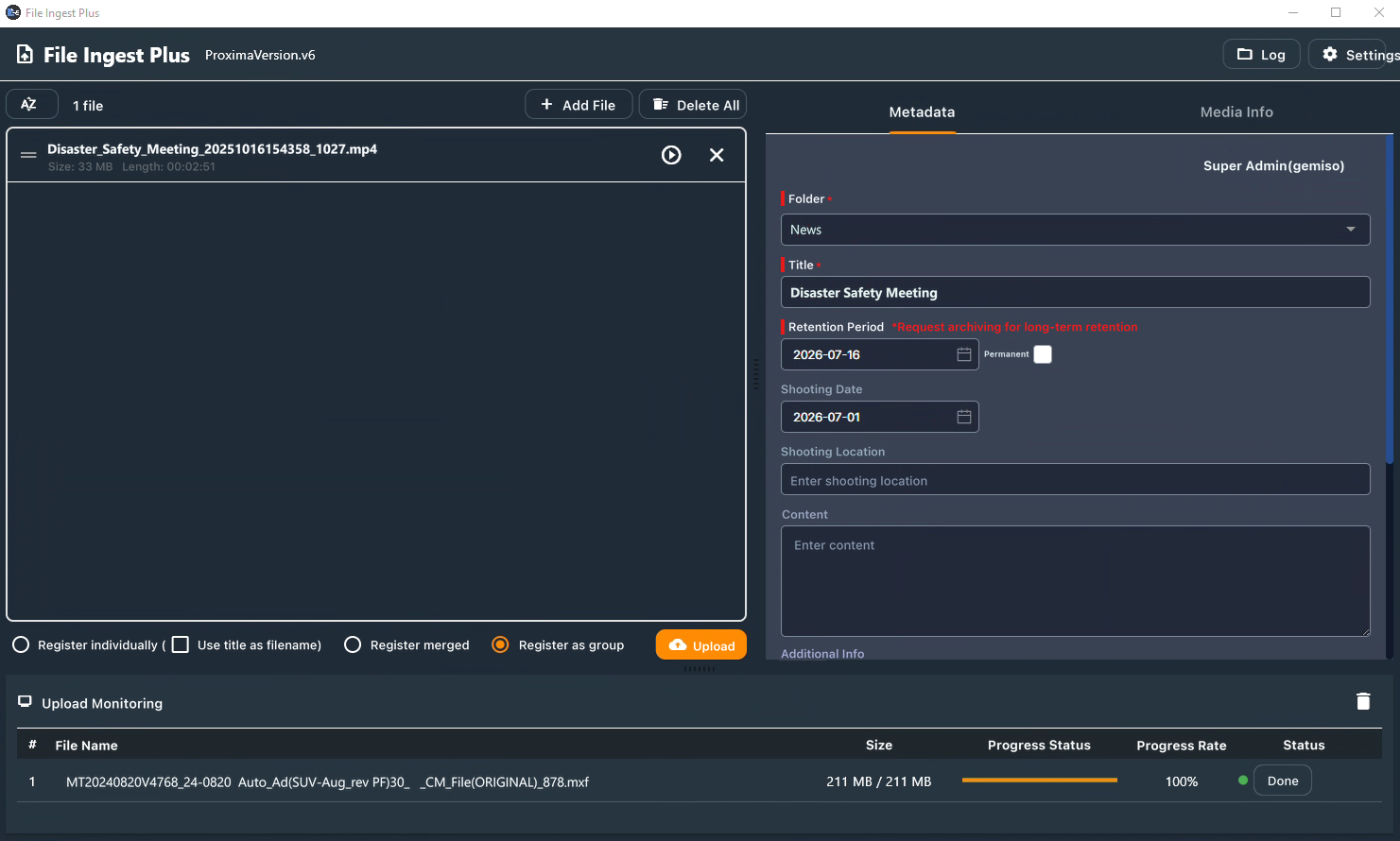Viewport: 1400px width, 841px height.
Task: Click the Retention Period date 2026-07-16
Action: tap(826, 354)
